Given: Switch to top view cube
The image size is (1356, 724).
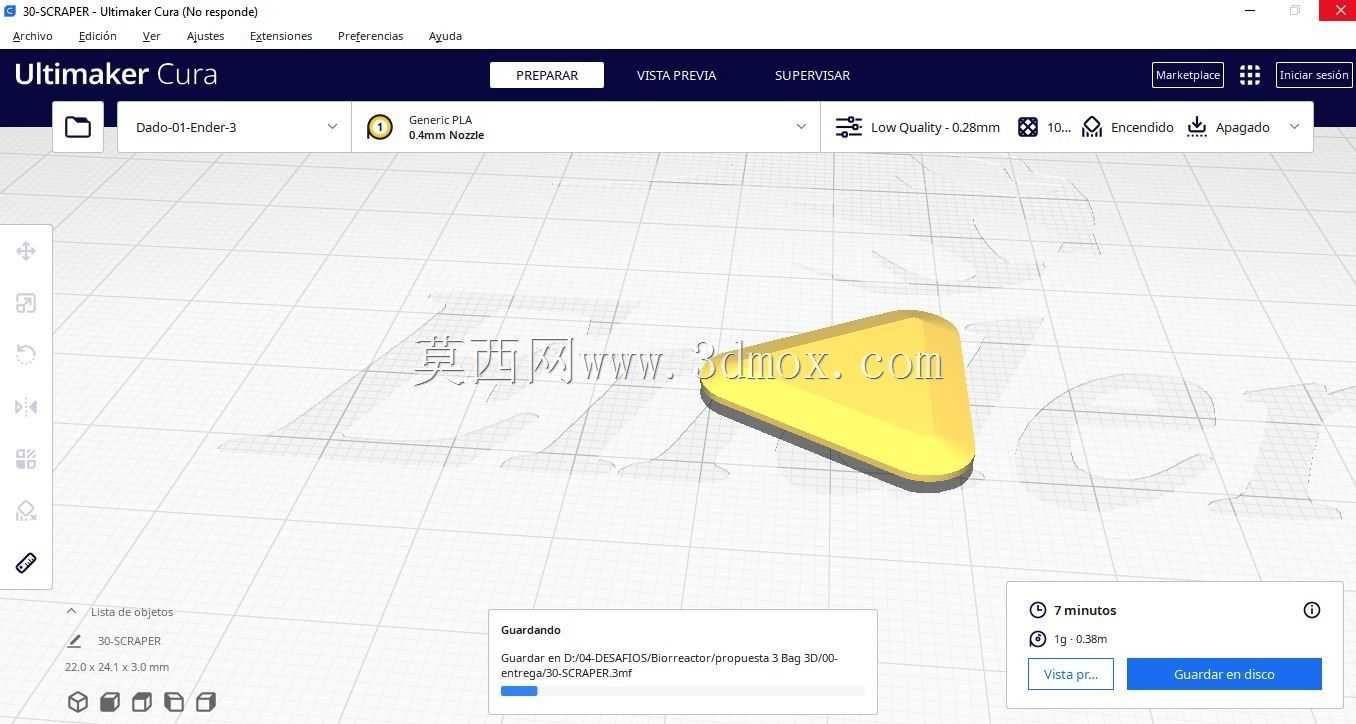Looking at the screenshot, I should pyautogui.click(x=142, y=701).
